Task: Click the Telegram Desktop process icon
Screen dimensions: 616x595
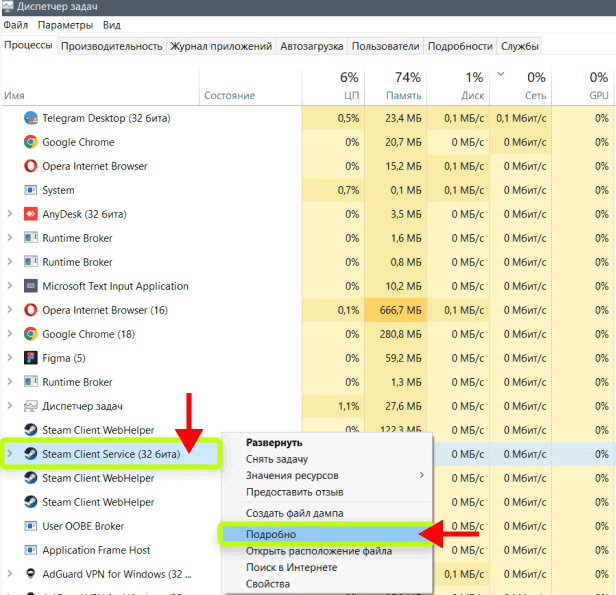Action: click(x=31, y=118)
